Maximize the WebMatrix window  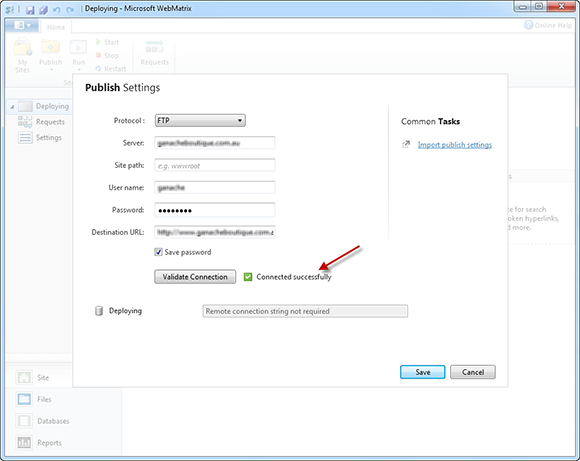coord(539,7)
